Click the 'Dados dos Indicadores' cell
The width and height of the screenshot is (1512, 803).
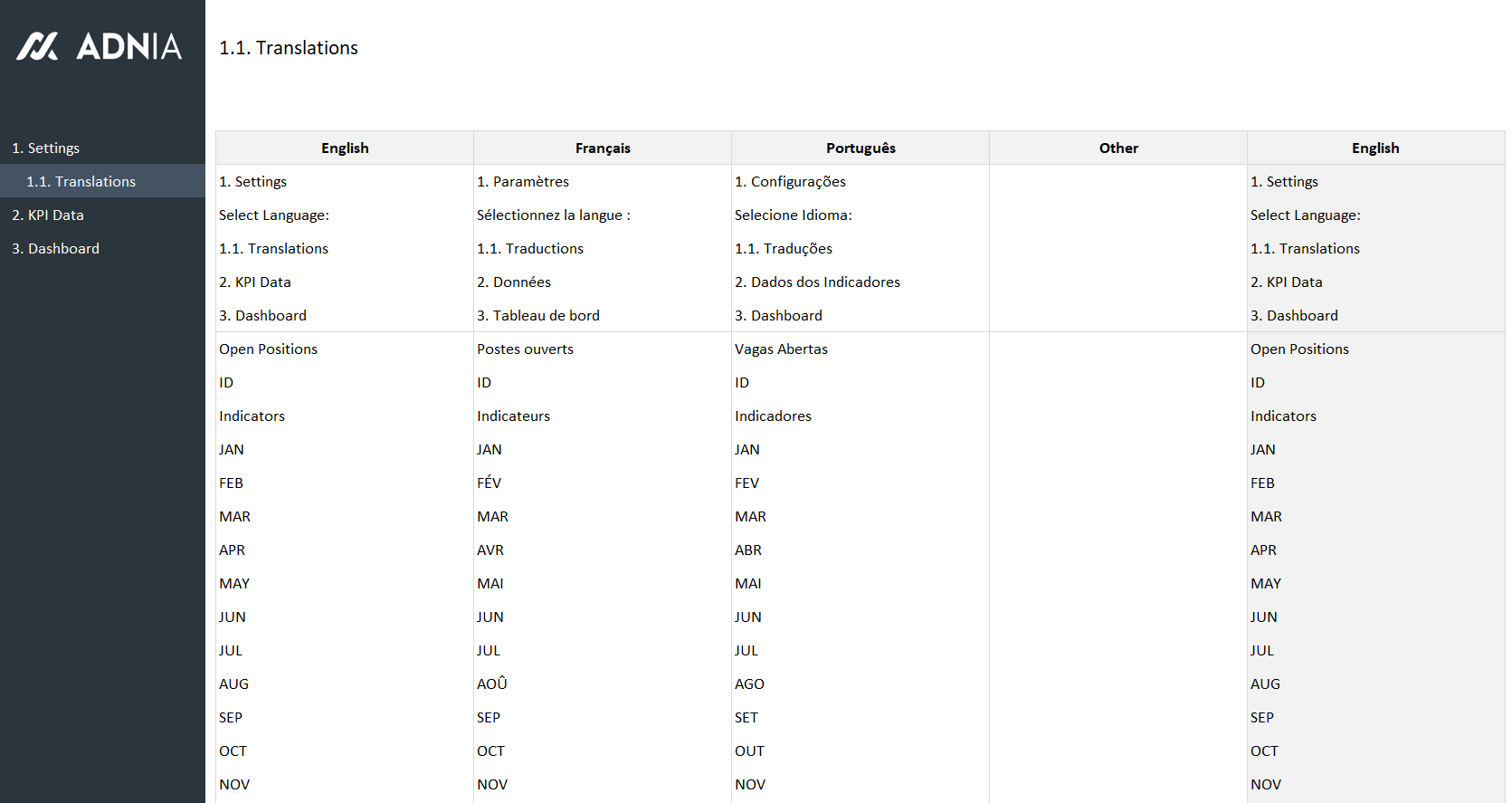point(817,282)
